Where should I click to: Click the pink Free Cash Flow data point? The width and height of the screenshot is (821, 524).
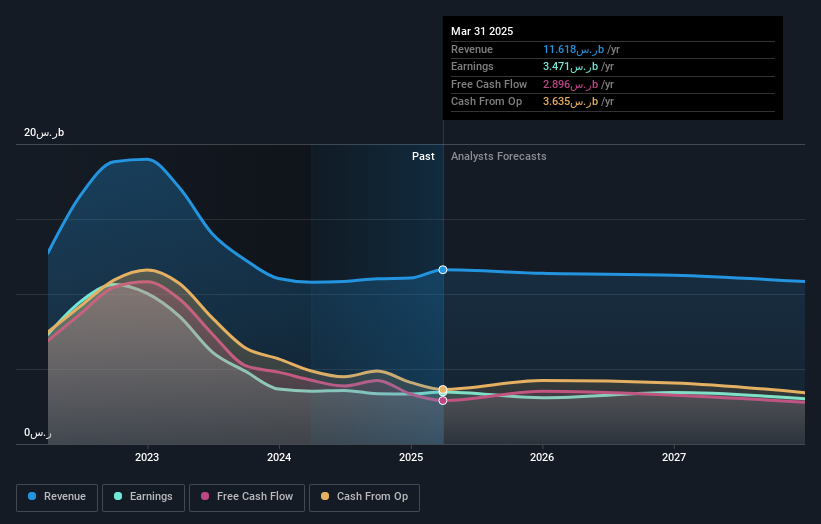point(443,400)
